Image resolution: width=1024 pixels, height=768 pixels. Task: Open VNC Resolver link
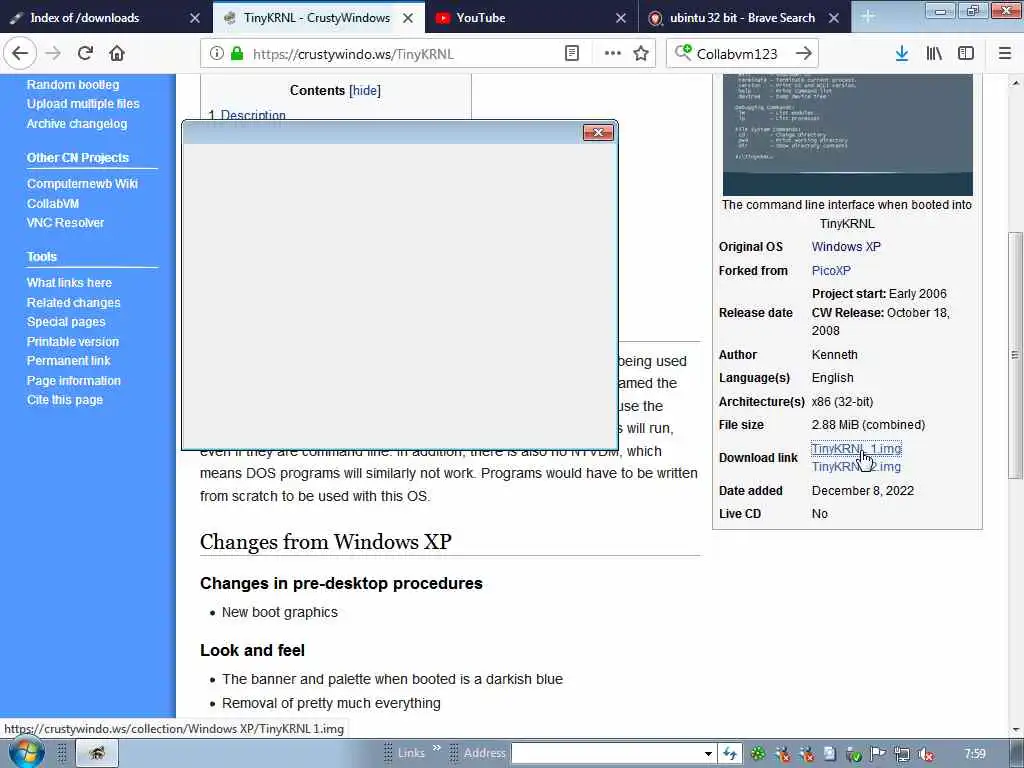tap(65, 223)
